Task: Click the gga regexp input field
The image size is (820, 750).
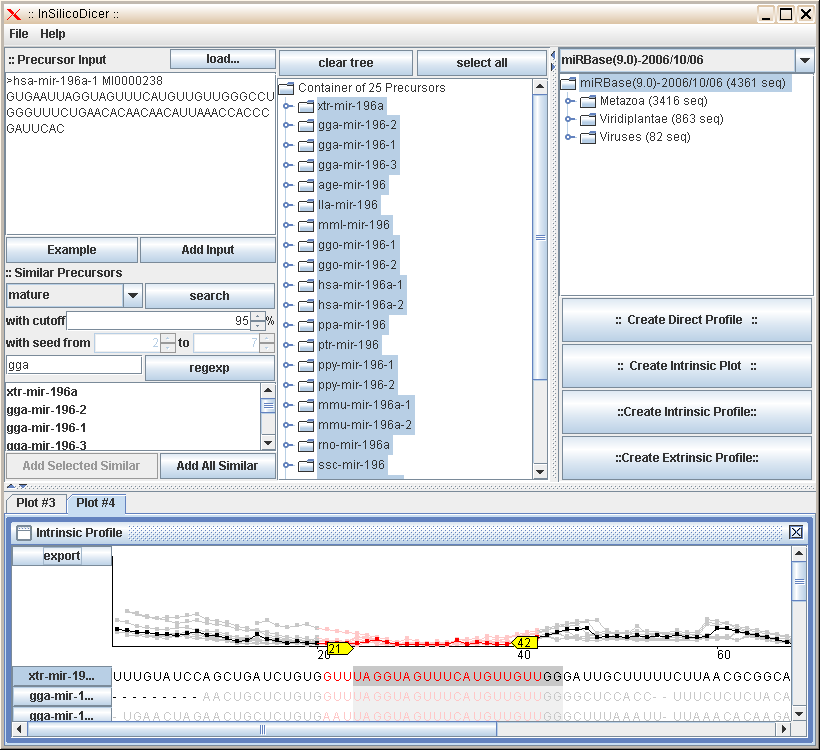Action: [72, 364]
